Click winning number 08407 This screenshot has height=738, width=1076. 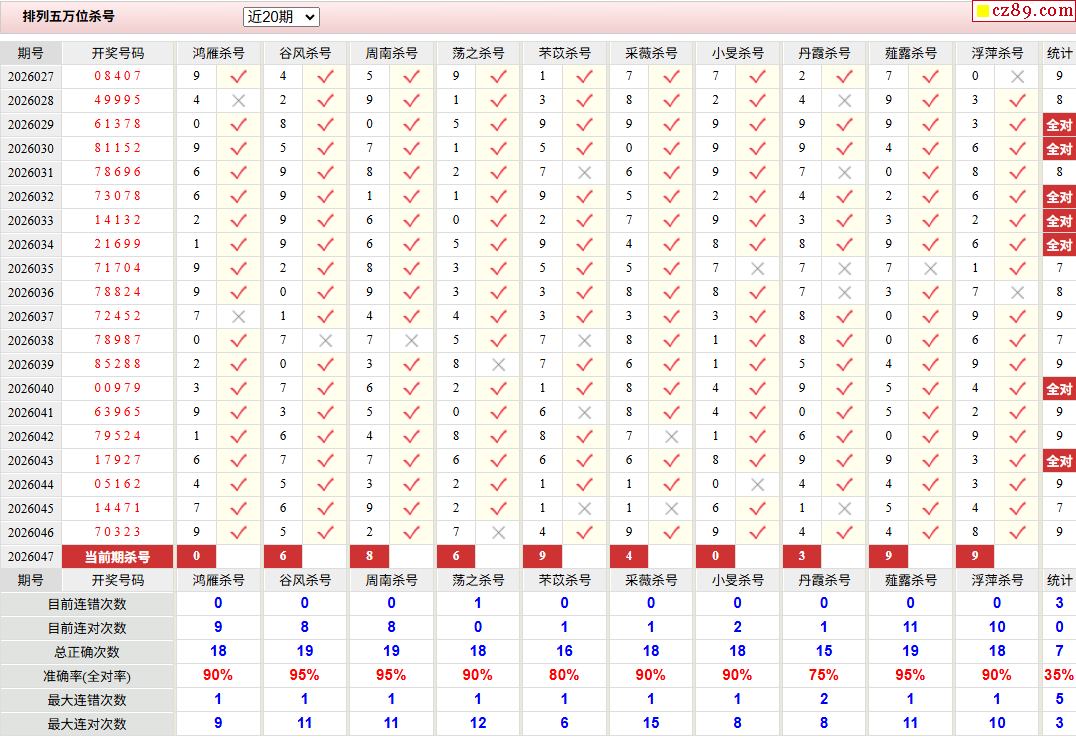[117, 76]
